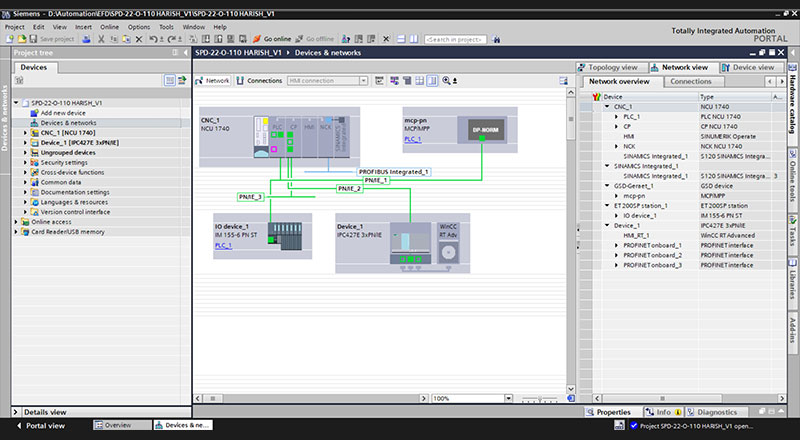This screenshot has width=800, height=440.
Task: Click the Split editor vertically icon
Action: coord(414,39)
